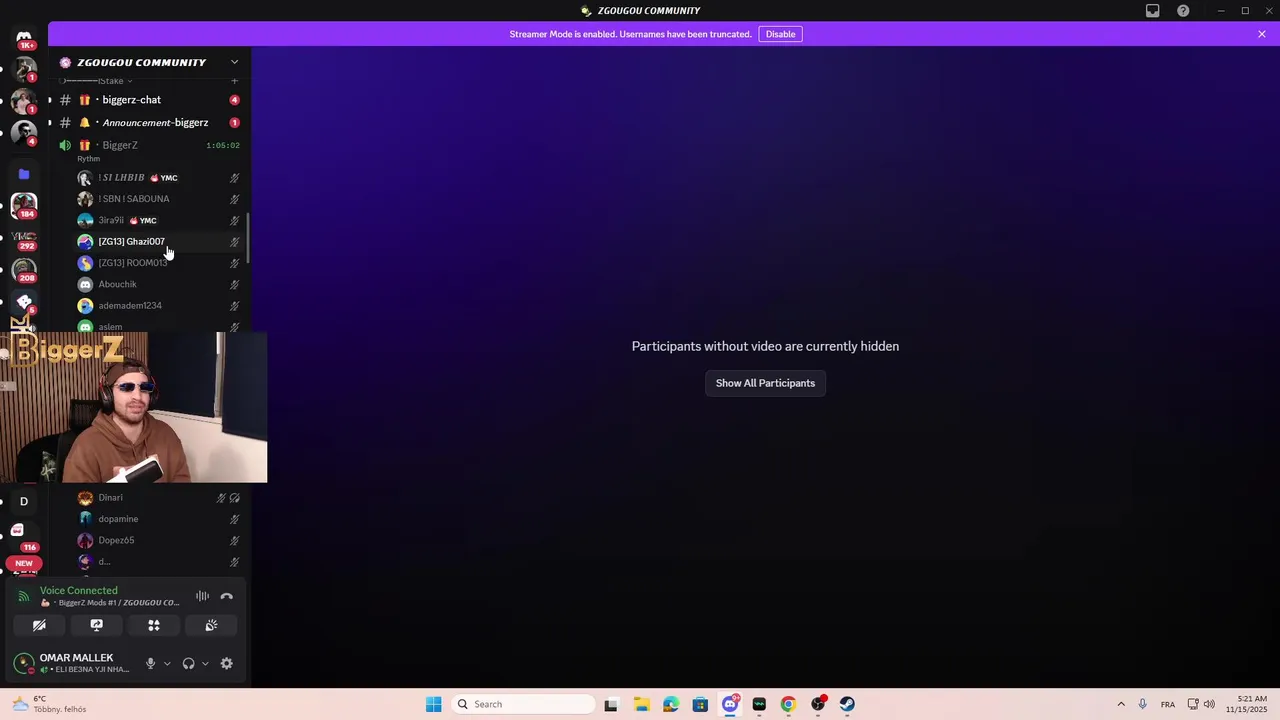Open headphone output options arrow
Image resolution: width=1280 pixels, height=720 pixels.
[x=205, y=663]
